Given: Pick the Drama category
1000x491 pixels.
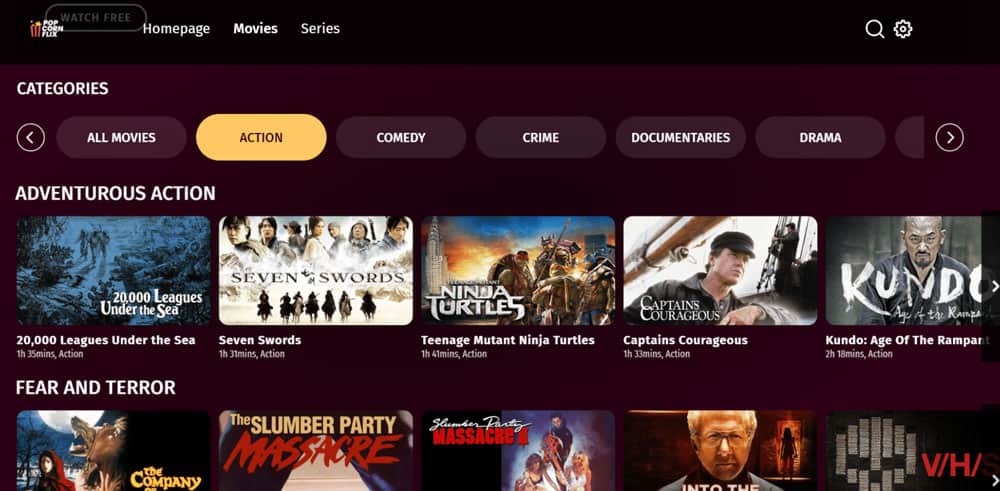Looking at the screenshot, I should (820, 137).
